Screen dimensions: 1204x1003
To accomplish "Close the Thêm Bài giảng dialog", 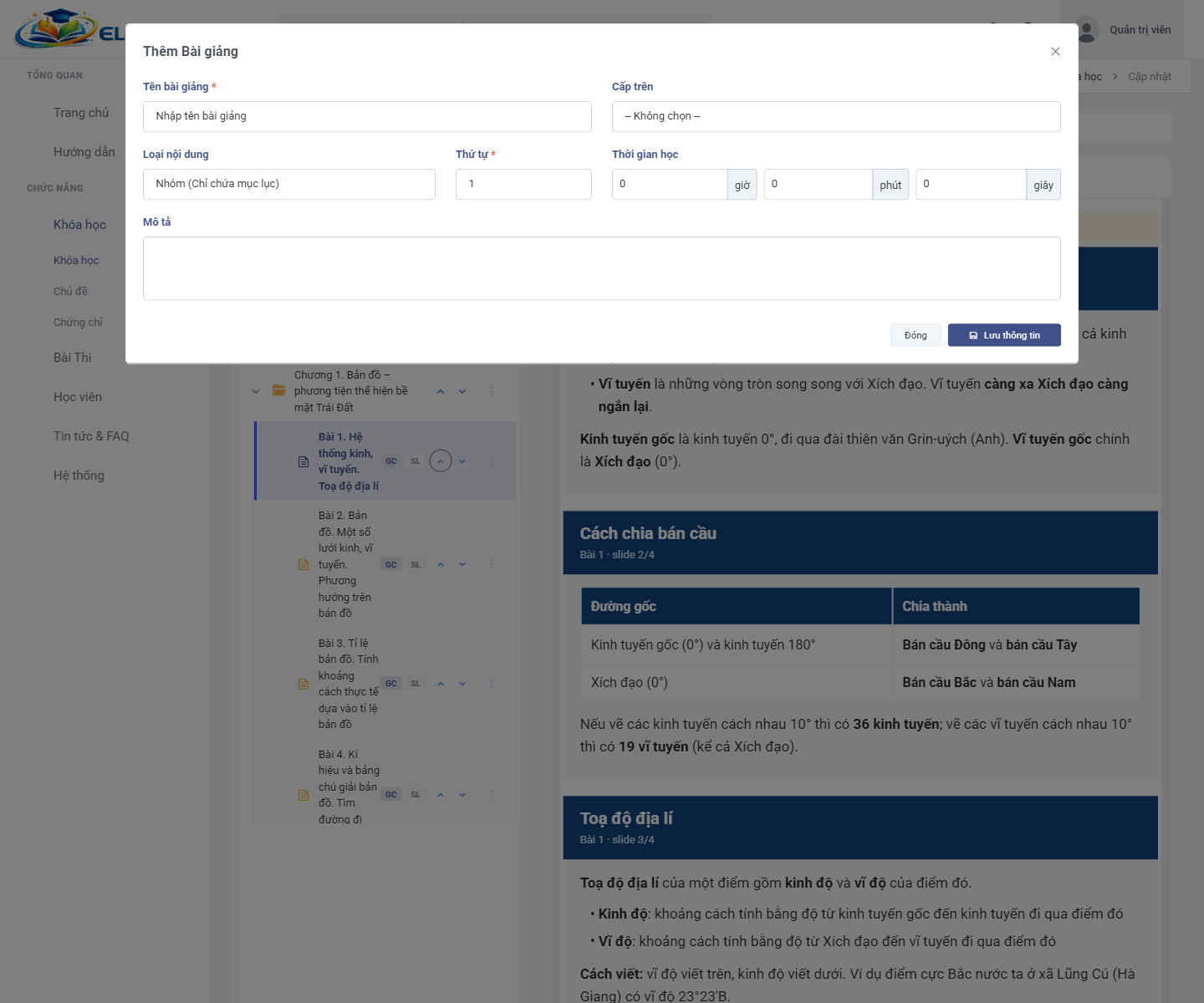I will [1055, 52].
